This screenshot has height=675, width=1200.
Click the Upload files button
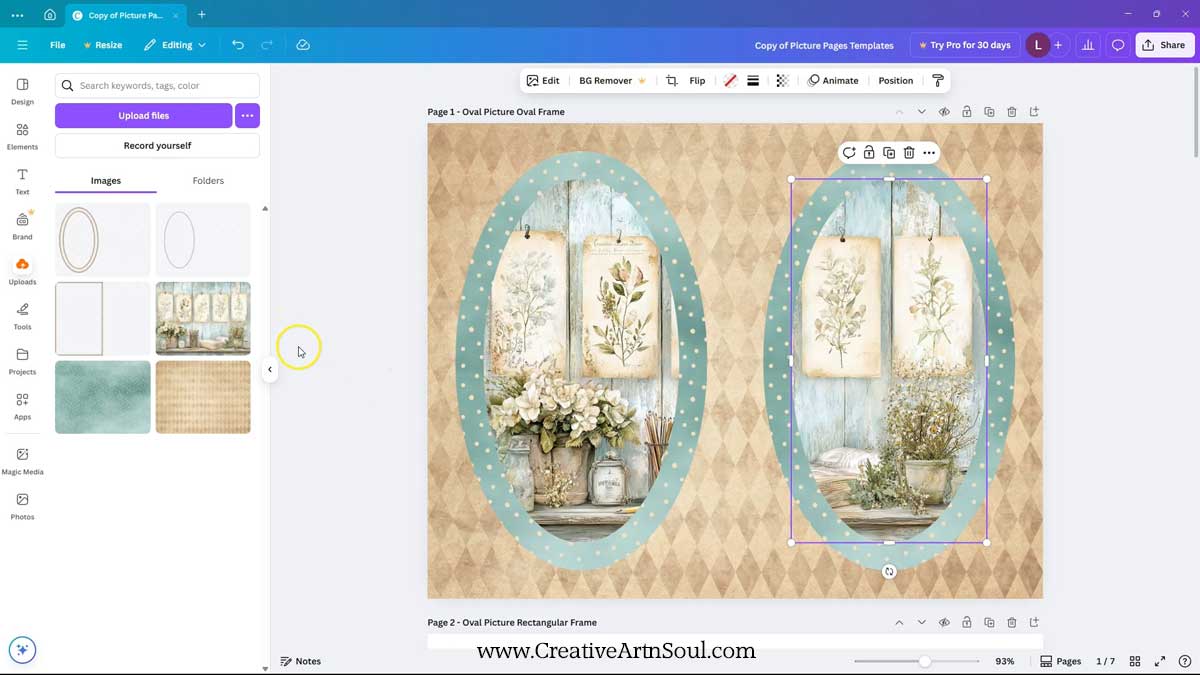143,115
